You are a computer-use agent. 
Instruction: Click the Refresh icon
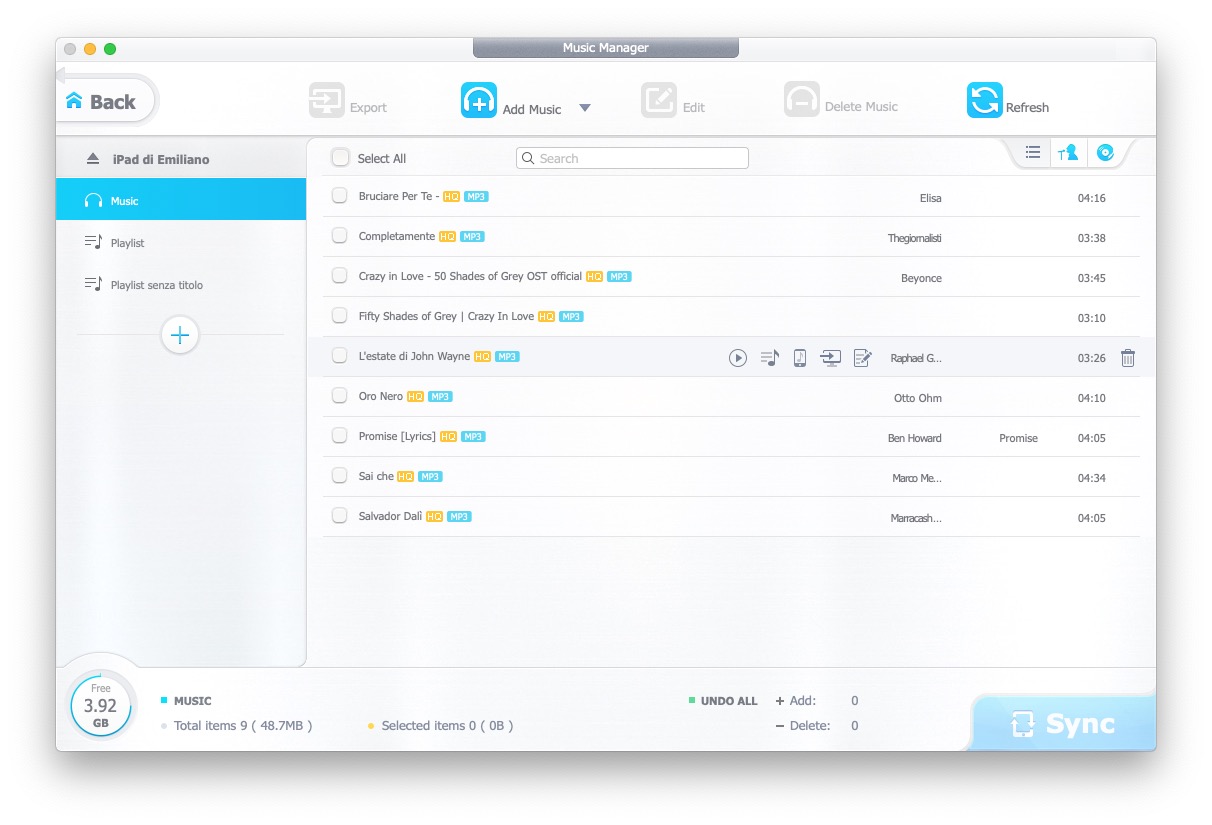pos(985,101)
